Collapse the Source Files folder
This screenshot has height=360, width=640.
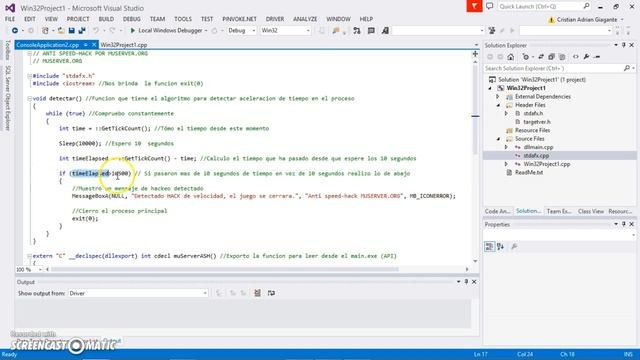(498, 139)
